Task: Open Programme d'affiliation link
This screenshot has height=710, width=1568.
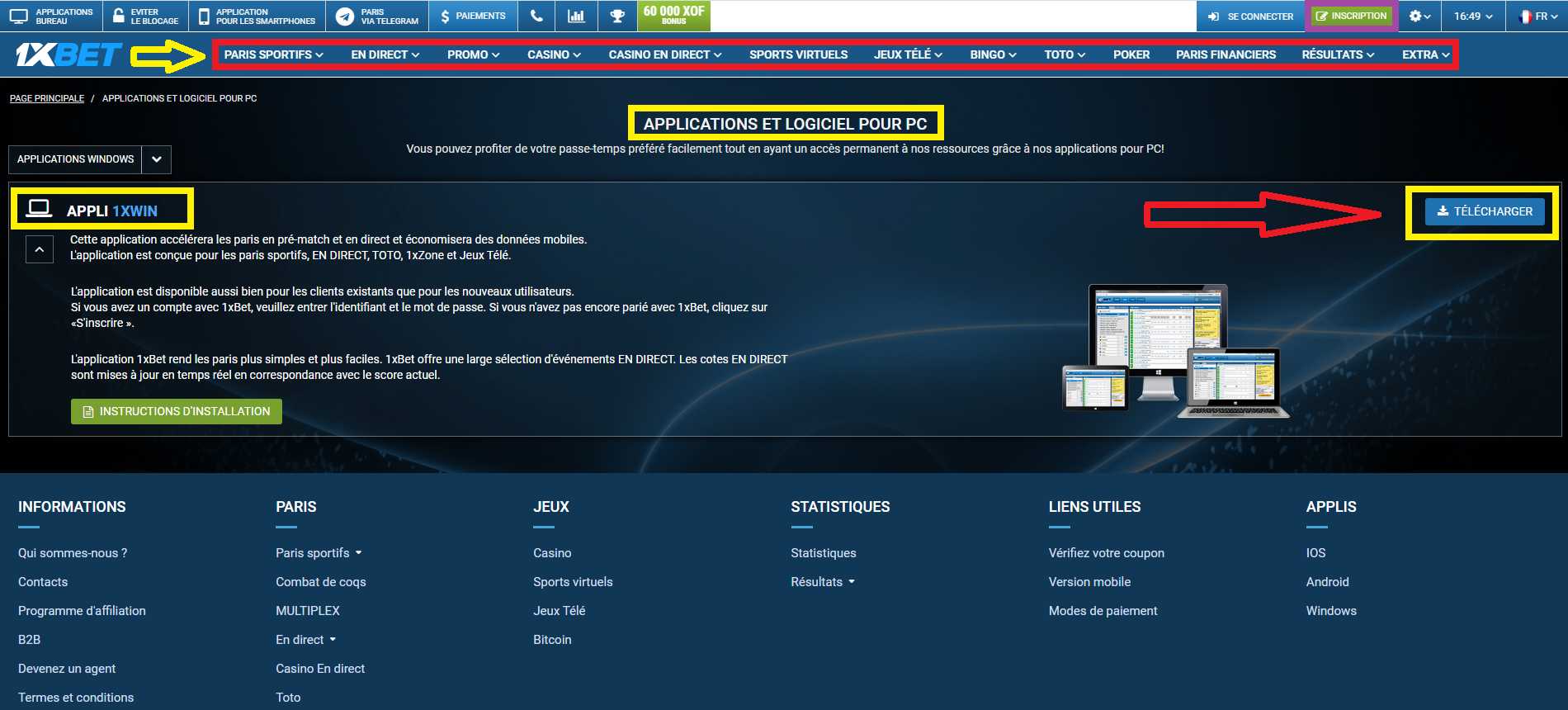Action: click(82, 611)
